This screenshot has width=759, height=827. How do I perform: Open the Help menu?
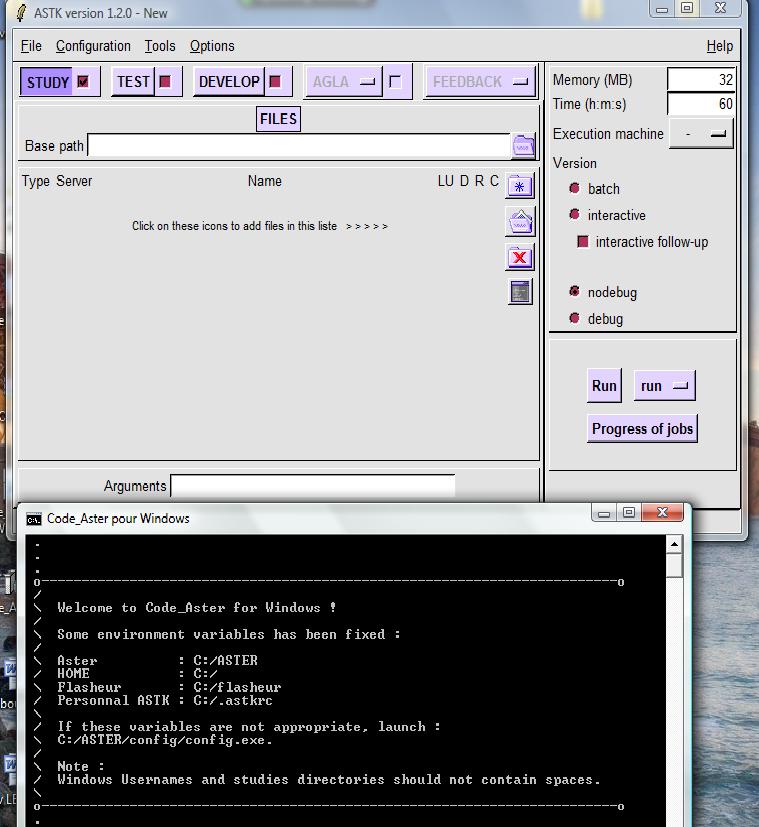pyautogui.click(x=720, y=46)
